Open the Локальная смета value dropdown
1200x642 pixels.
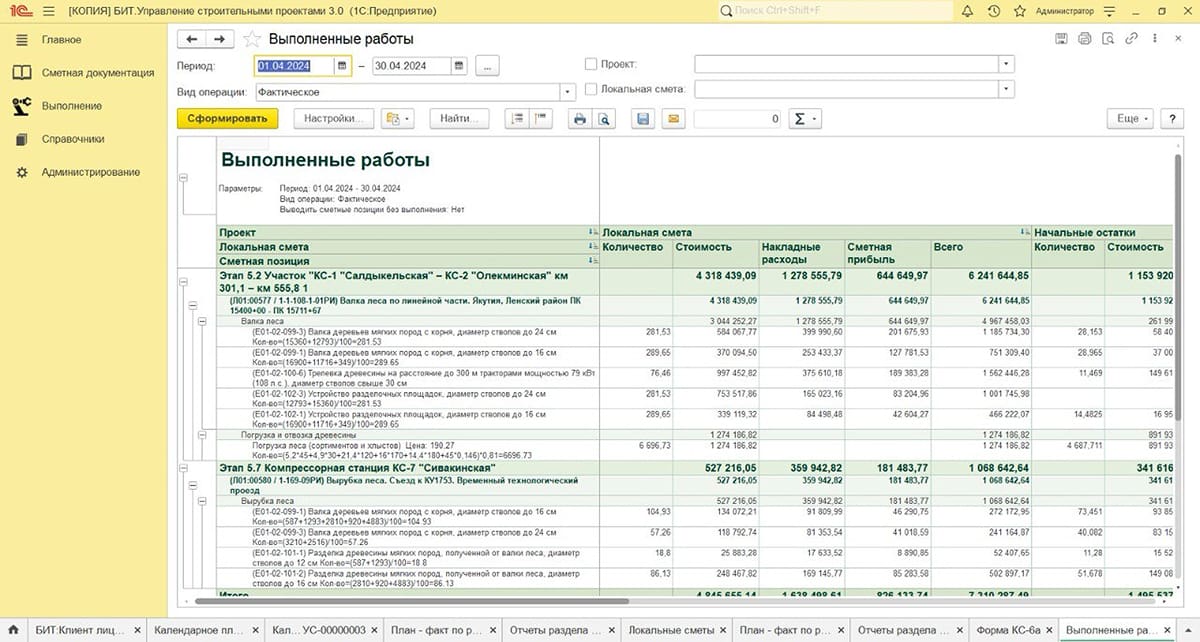click(1006, 89)
